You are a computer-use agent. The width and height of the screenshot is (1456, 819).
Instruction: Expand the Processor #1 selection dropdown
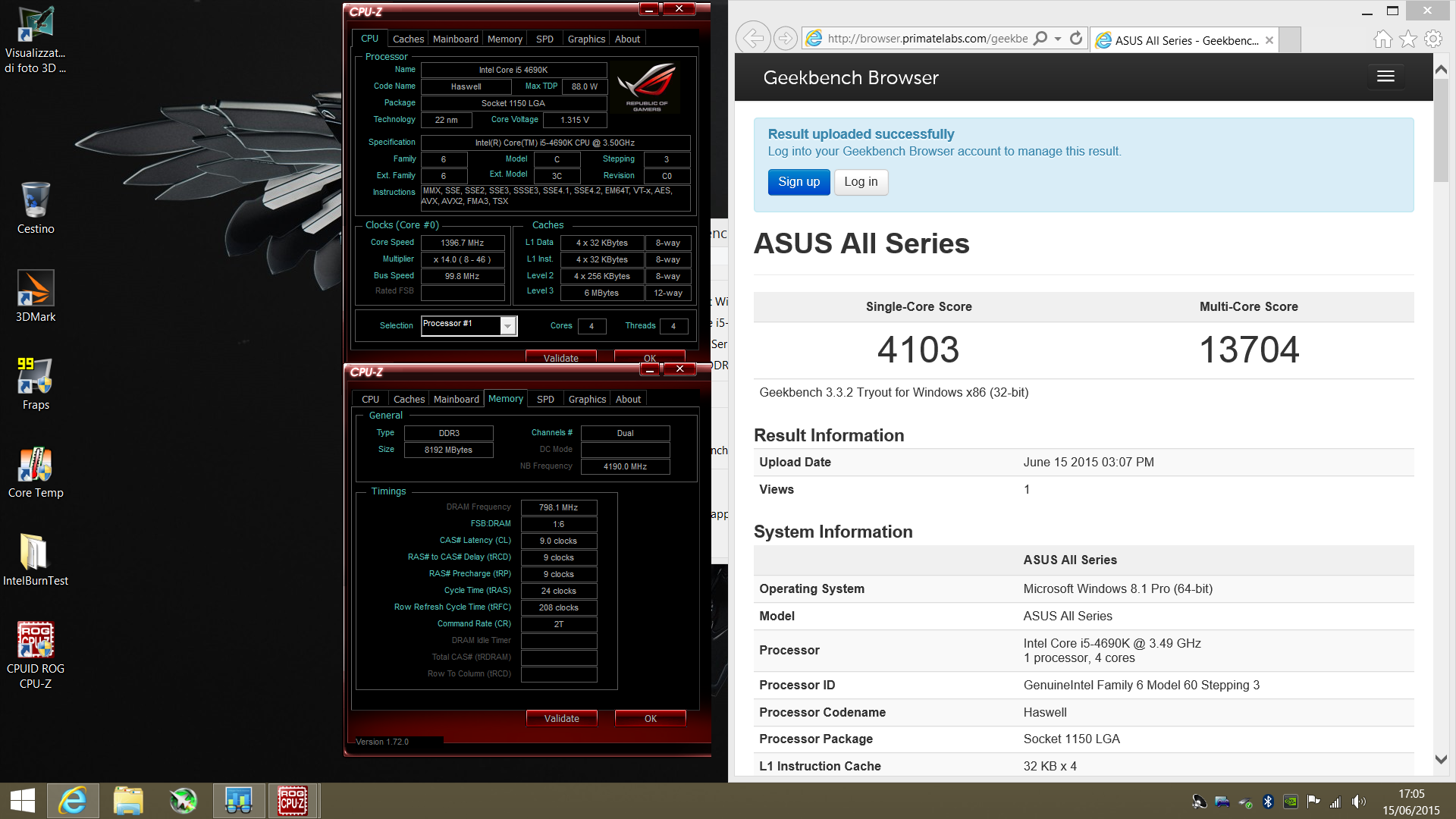[x=508, y=325]
